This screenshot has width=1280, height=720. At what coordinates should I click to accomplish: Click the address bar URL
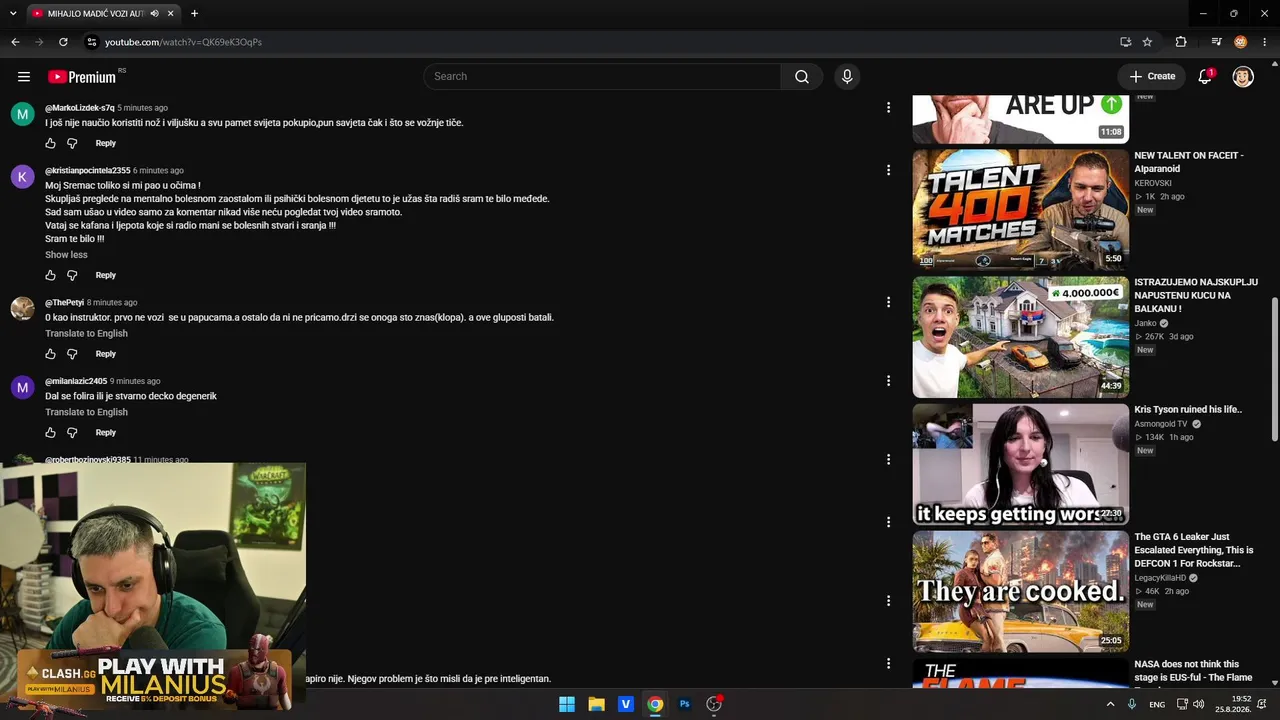[x=183, y=42]
